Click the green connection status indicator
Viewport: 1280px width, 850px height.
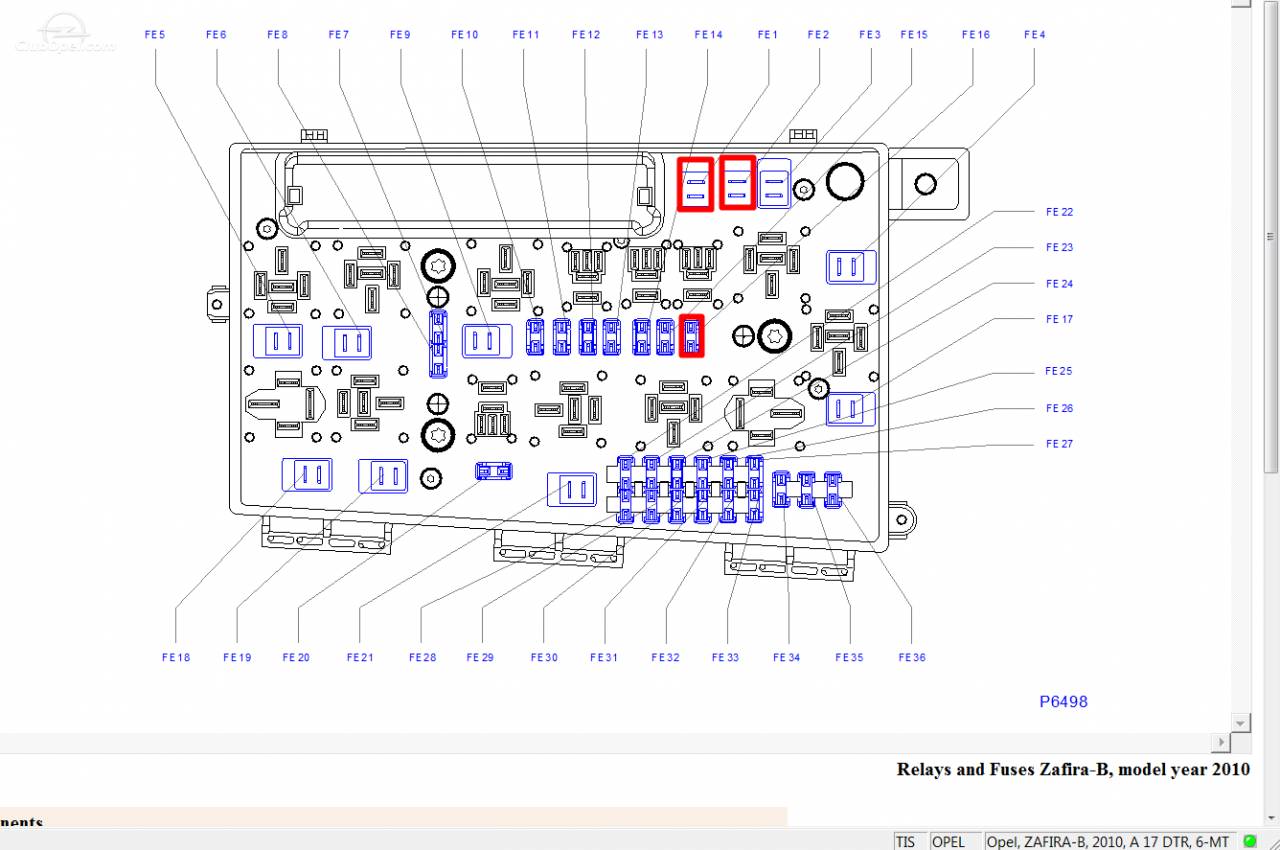(1250, 841)
